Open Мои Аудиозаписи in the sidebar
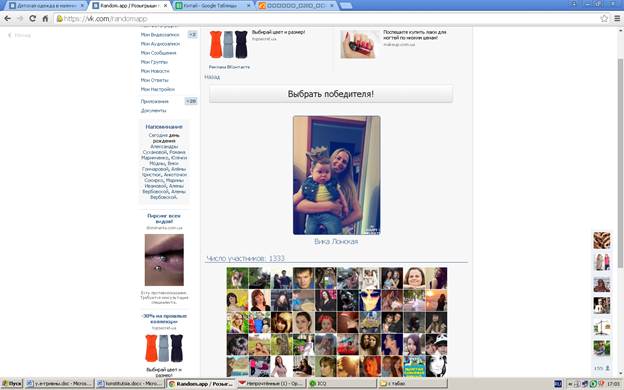Image resolution: width=624 pixels, height=390 pixels. [x=160, y=44]
